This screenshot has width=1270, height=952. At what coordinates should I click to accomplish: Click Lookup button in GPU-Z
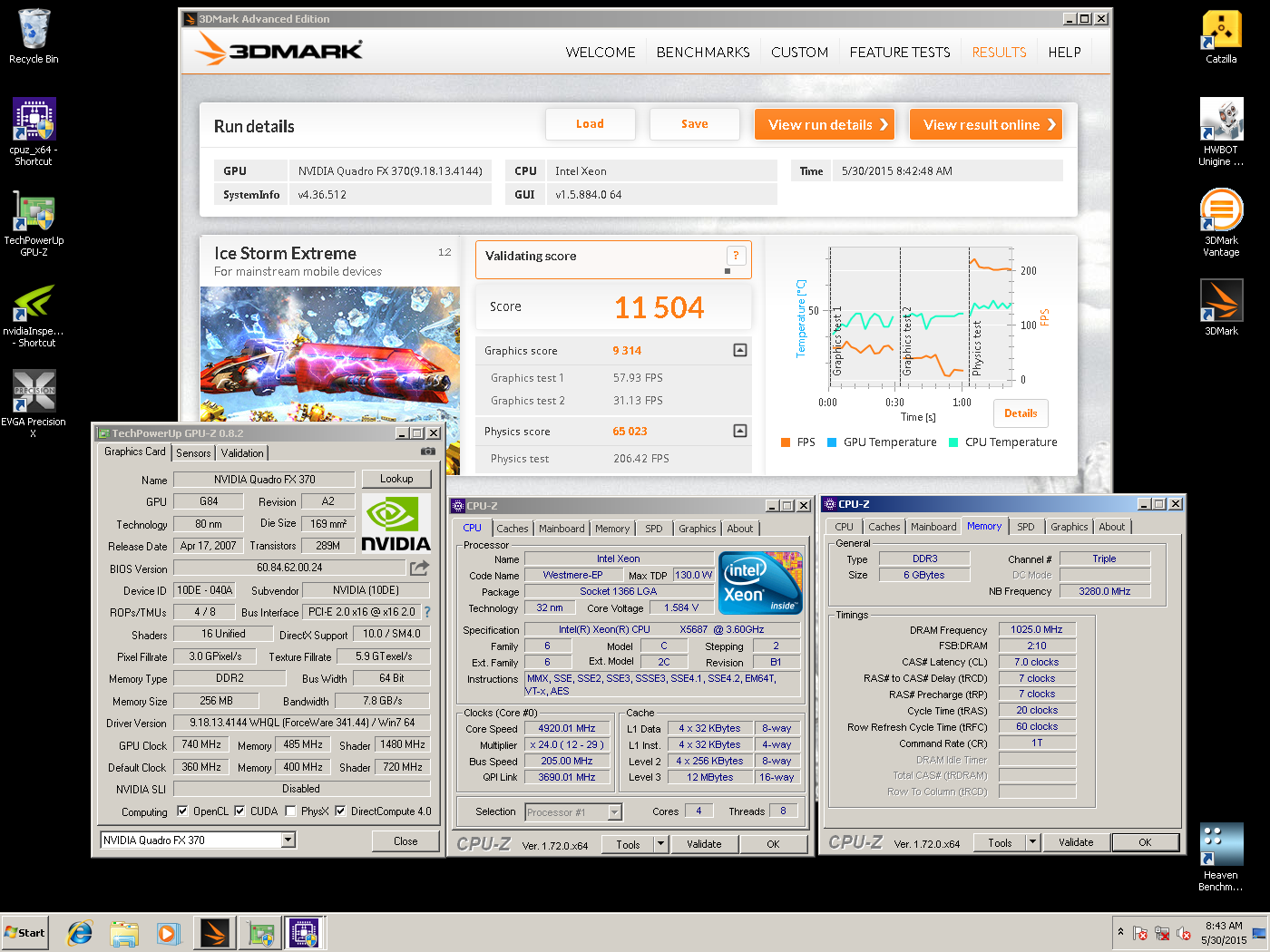click(396, 479)
